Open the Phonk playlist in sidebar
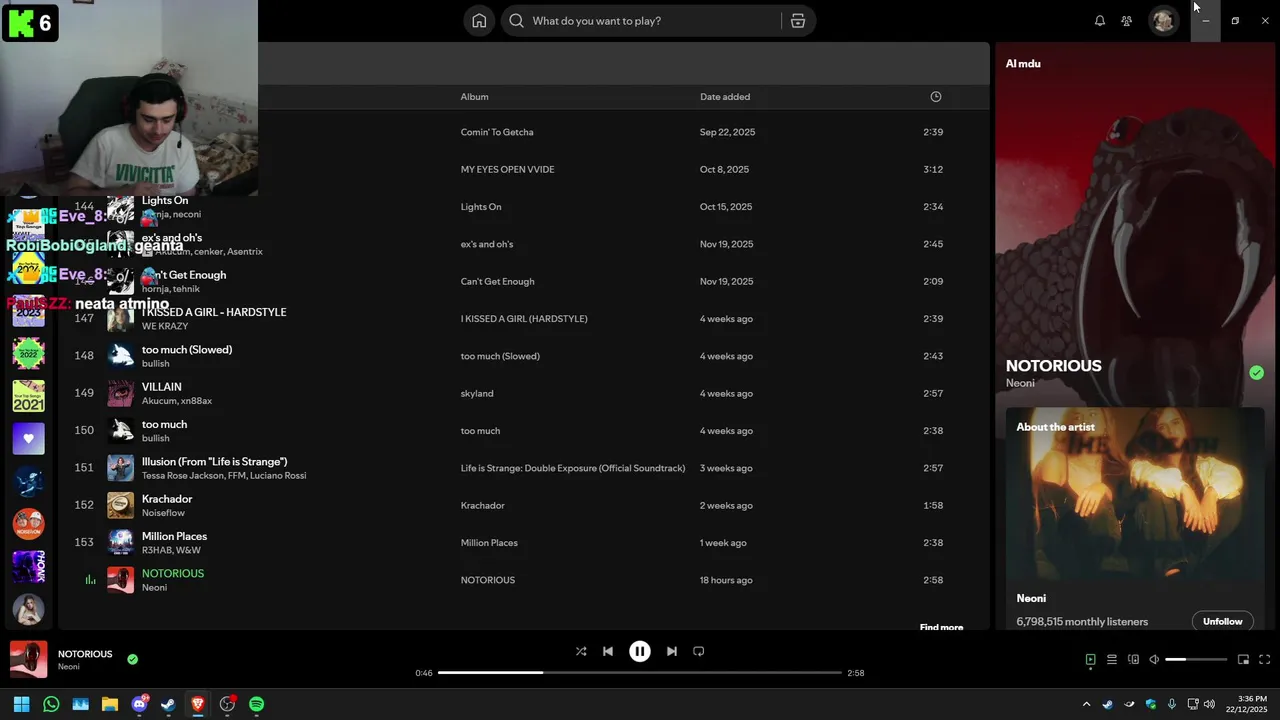Image resolution: width=1280 pixels, height=720 pixels. 28,566
